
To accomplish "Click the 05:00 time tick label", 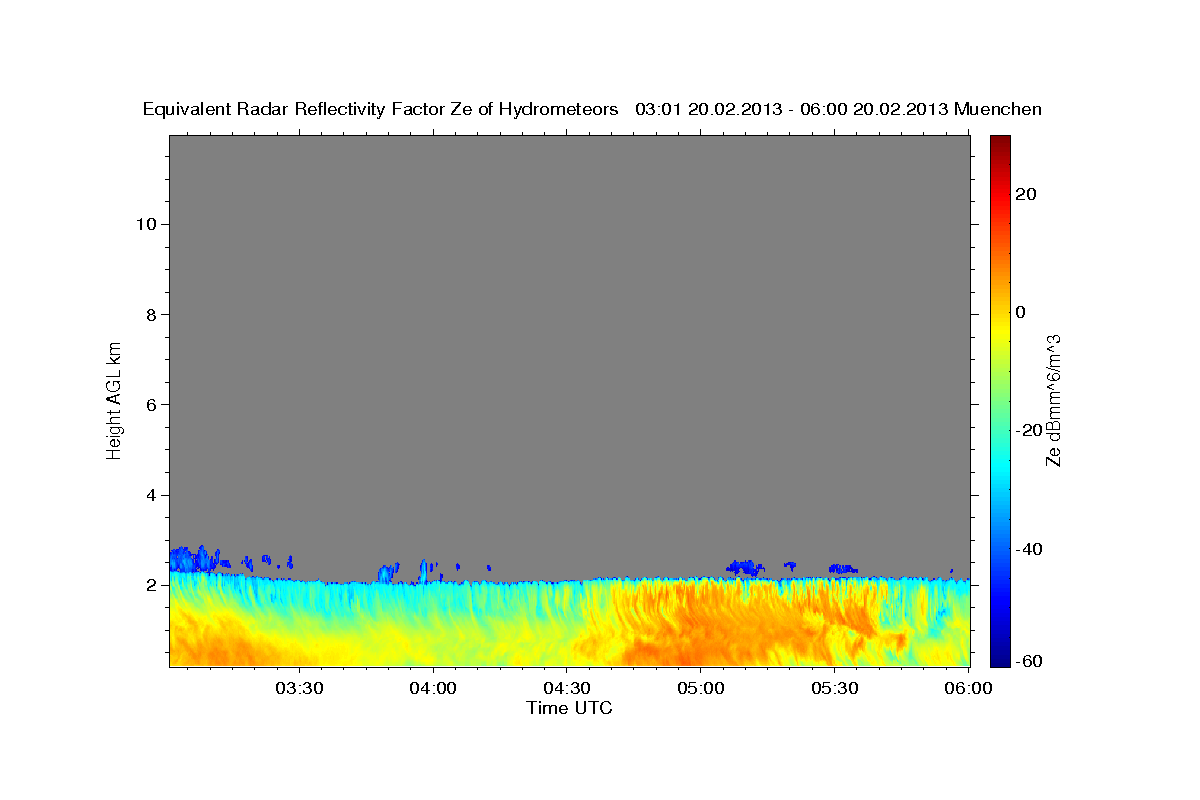I will click(701, 689).
